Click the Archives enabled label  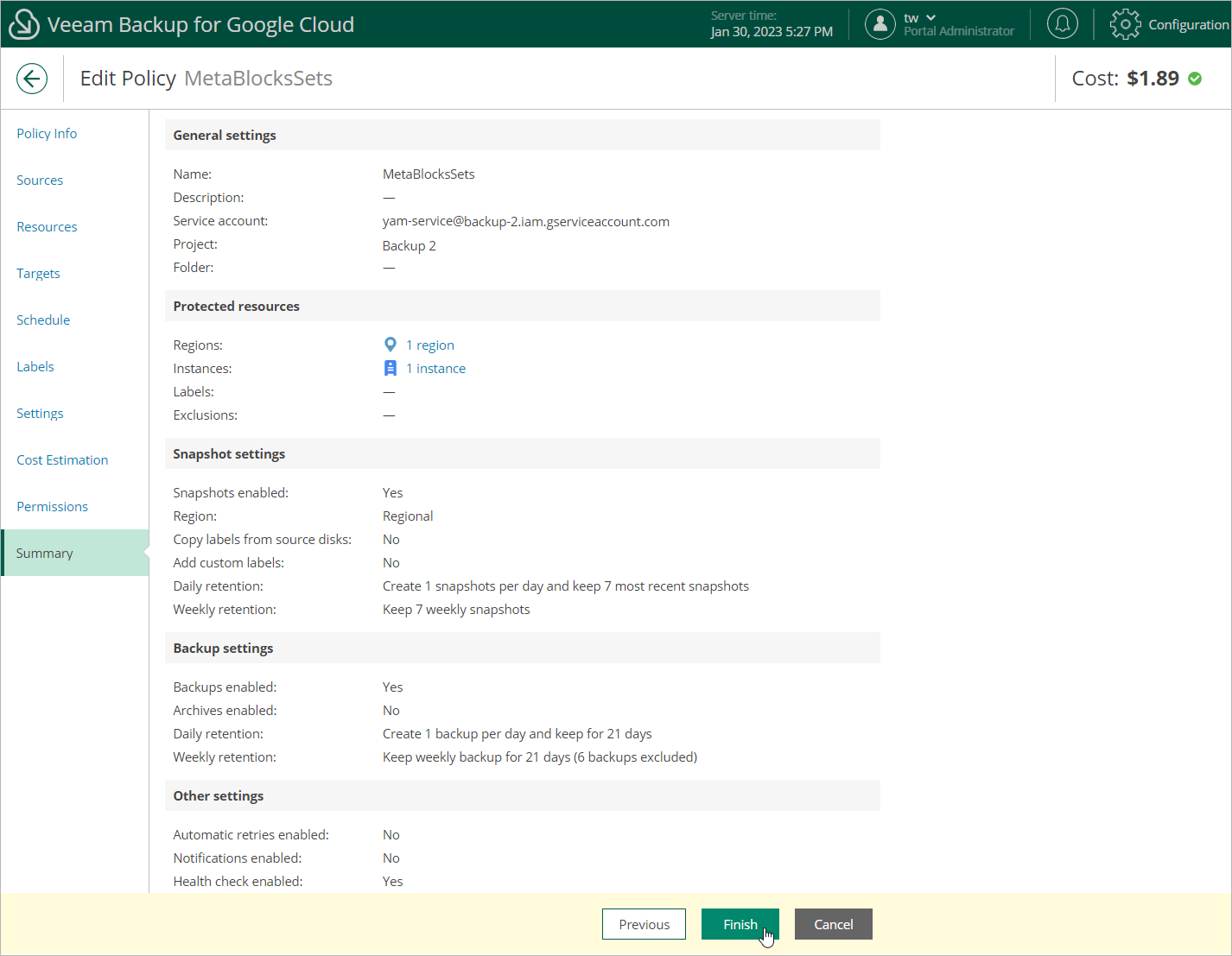point(225,710)
